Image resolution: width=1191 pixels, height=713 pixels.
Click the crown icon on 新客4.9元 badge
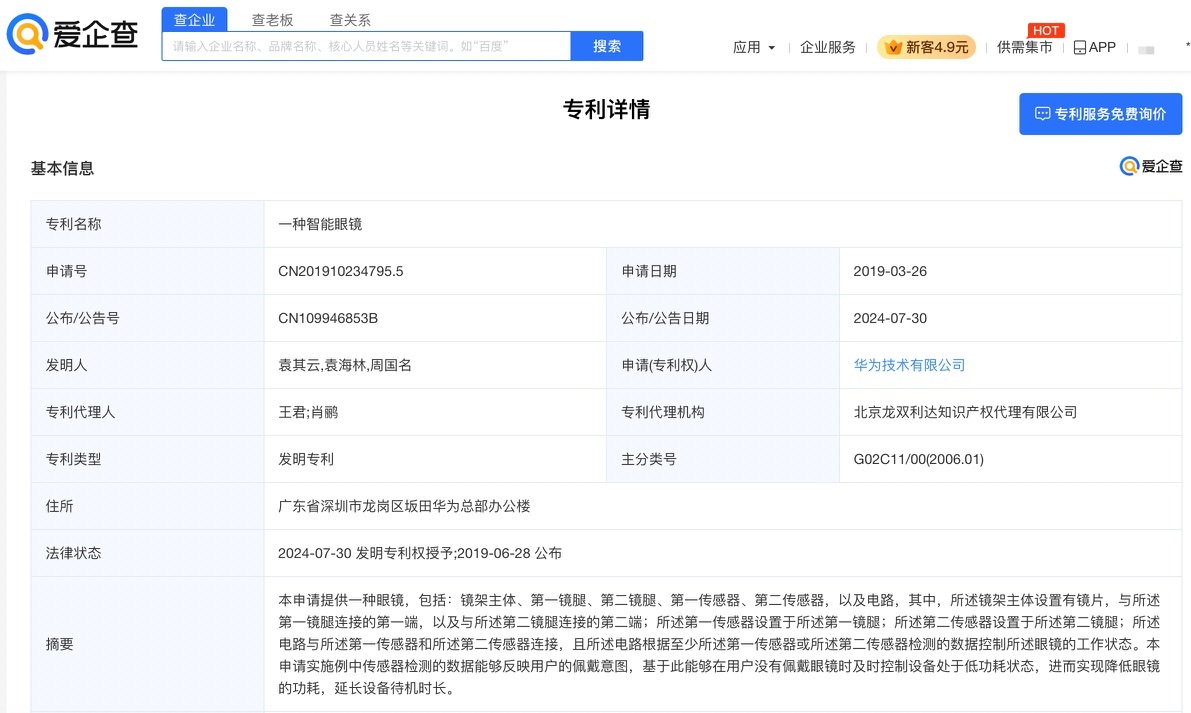(893, 47)
